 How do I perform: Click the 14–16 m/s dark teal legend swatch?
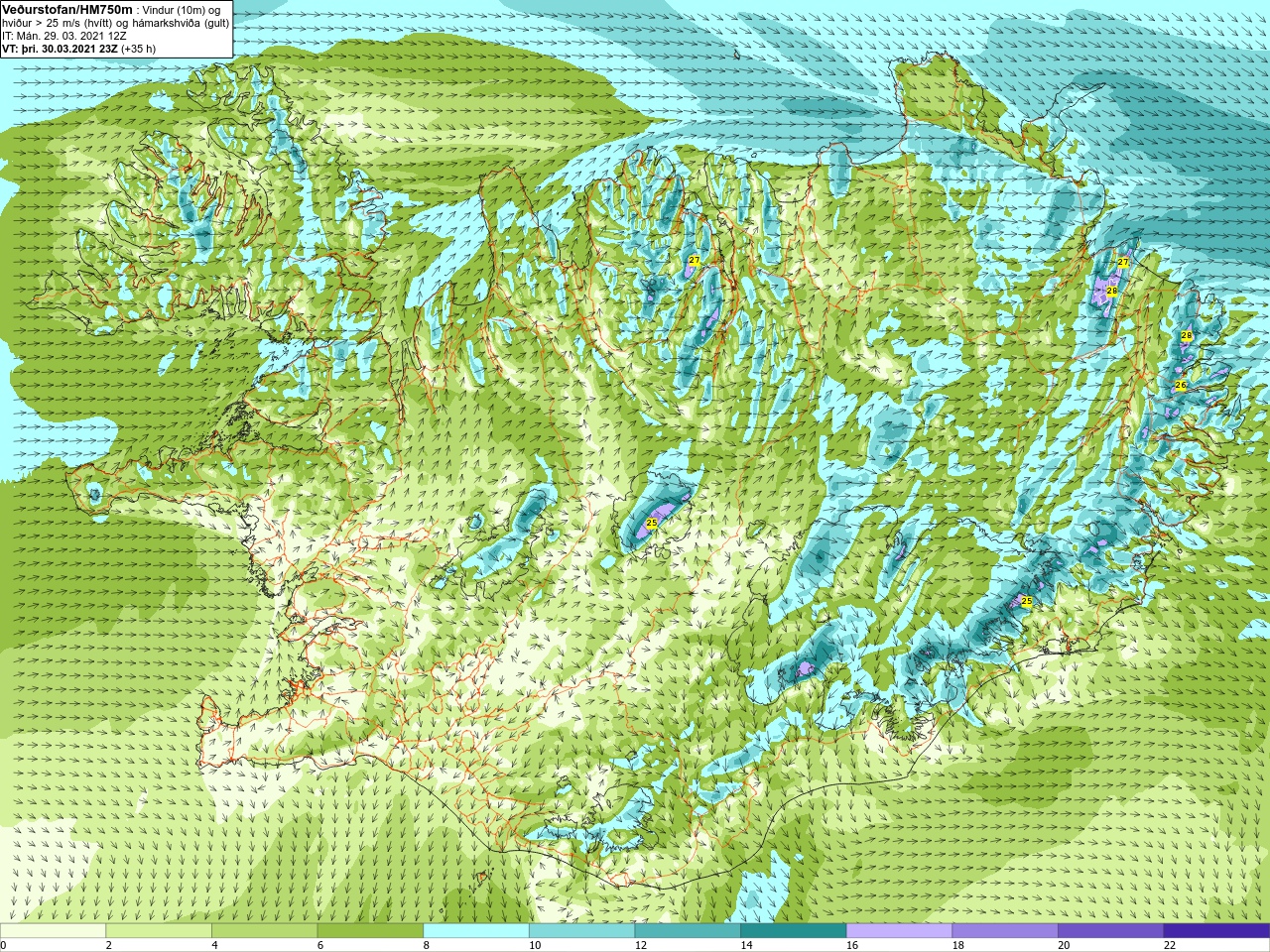click(x=794, y=931)
